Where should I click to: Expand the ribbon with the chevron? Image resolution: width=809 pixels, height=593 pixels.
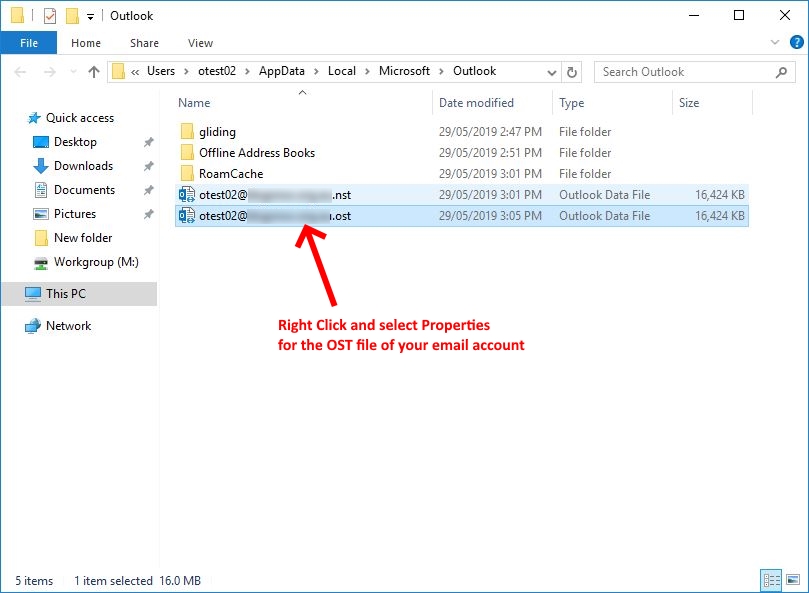(x=774, y=42)
